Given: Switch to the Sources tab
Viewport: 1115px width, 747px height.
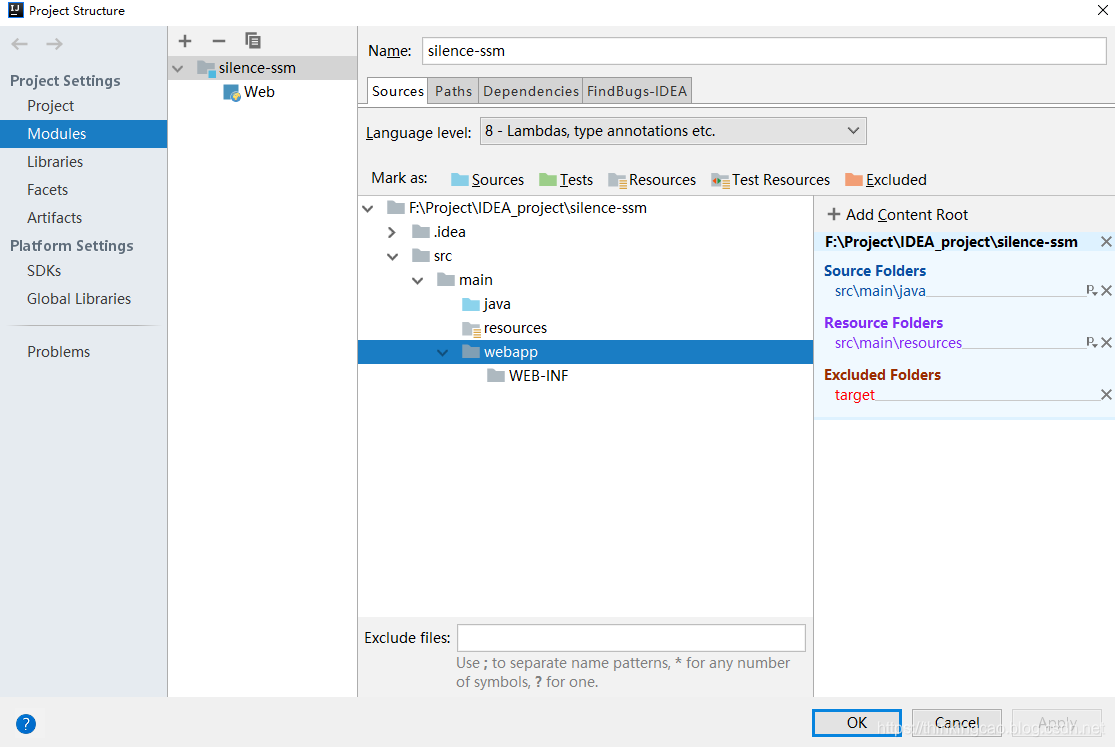Looking at the screenshot, I should [398, 91].
